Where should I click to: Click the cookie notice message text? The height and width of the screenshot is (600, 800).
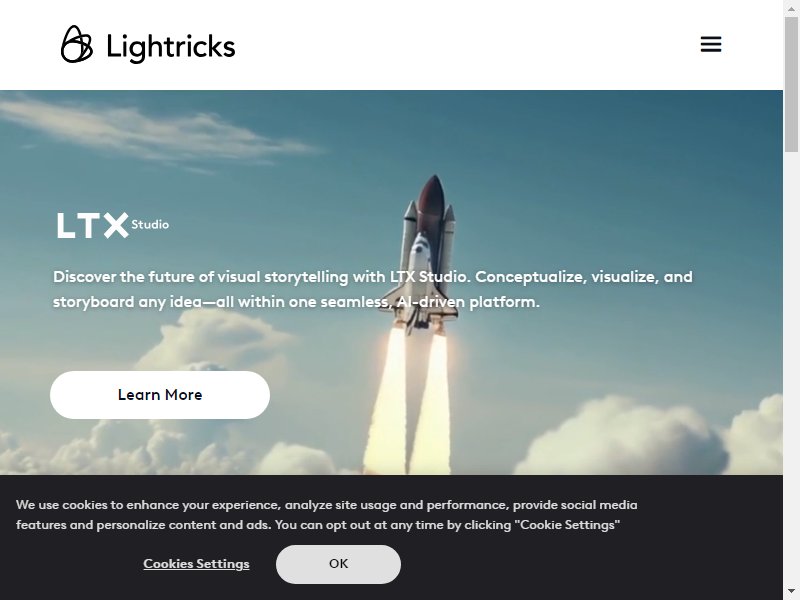click(x=327, y=515)
